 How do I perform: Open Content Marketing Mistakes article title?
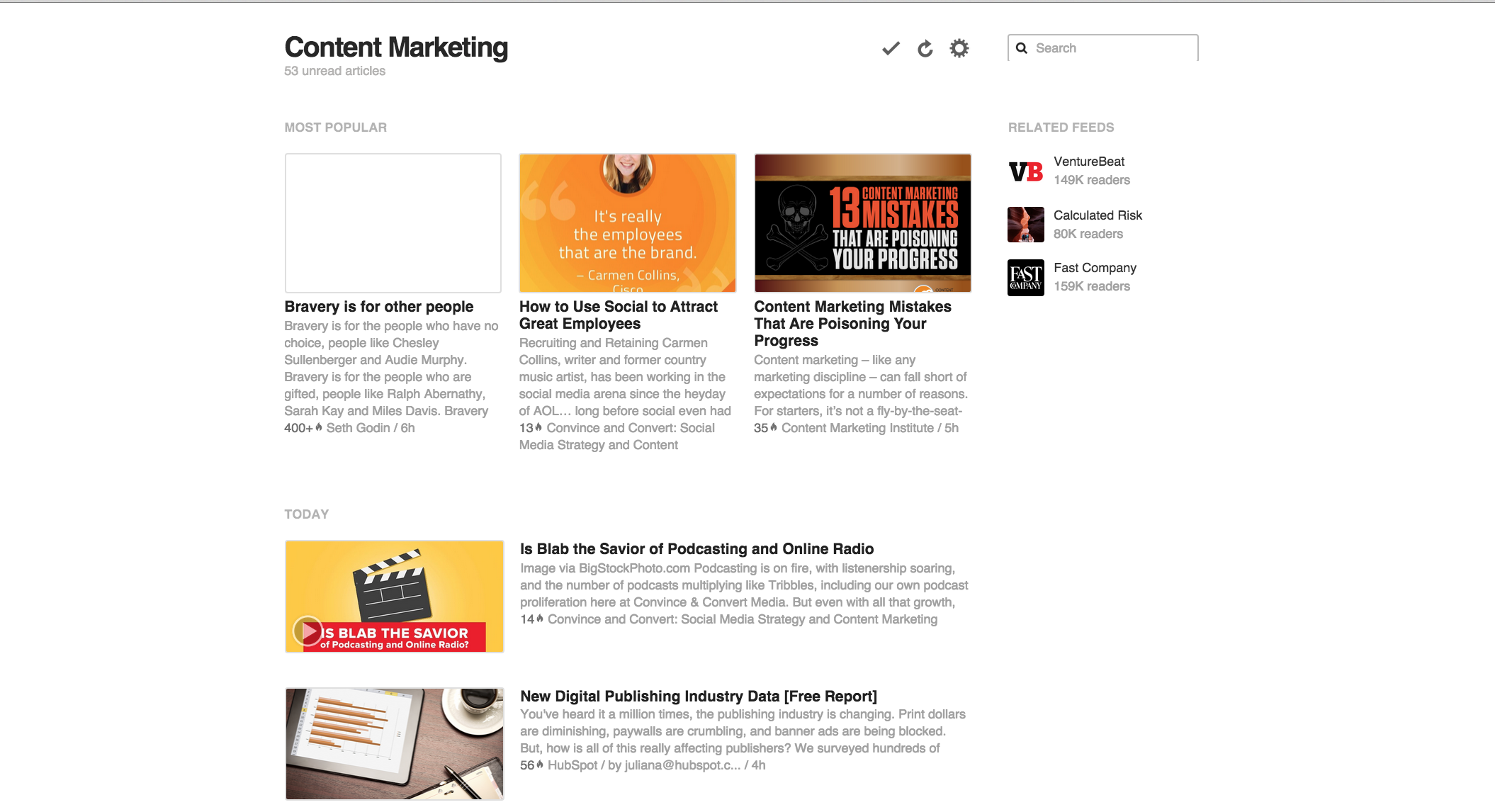852,324
